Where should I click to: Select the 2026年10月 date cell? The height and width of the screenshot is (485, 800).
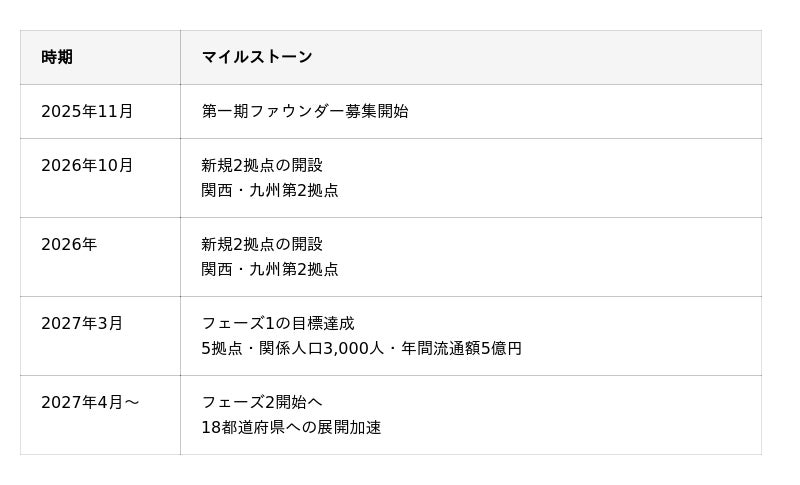87,165
